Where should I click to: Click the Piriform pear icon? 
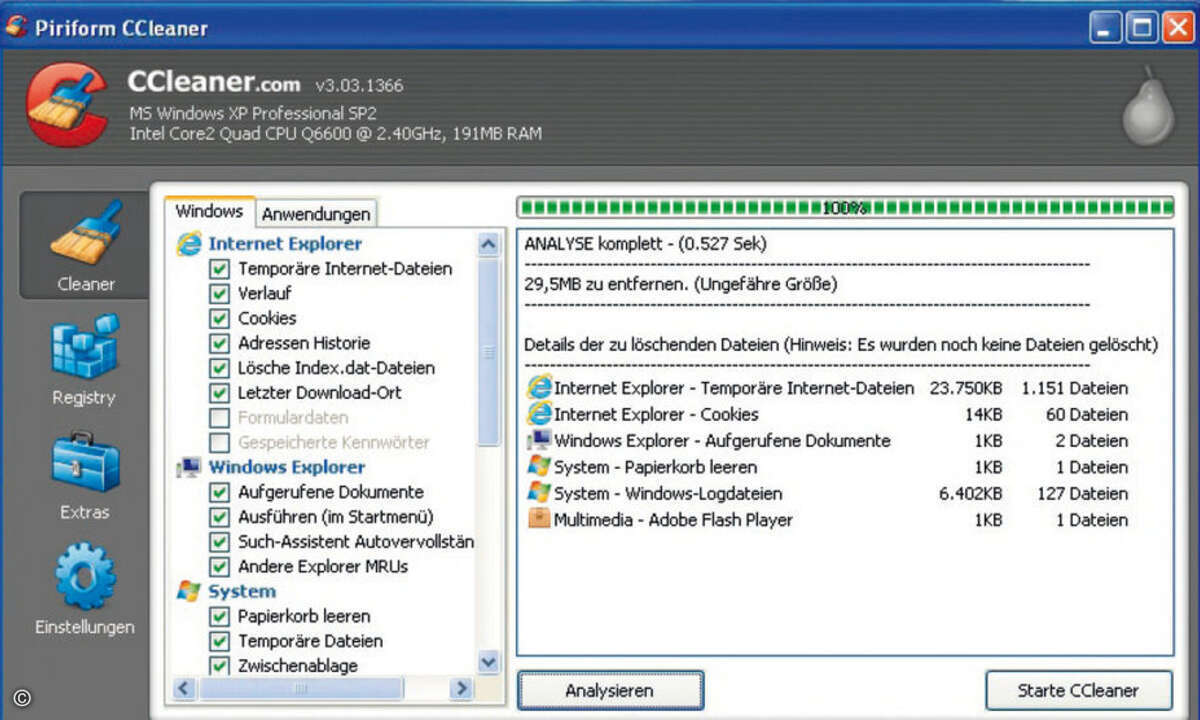[x=1148, y=107]
